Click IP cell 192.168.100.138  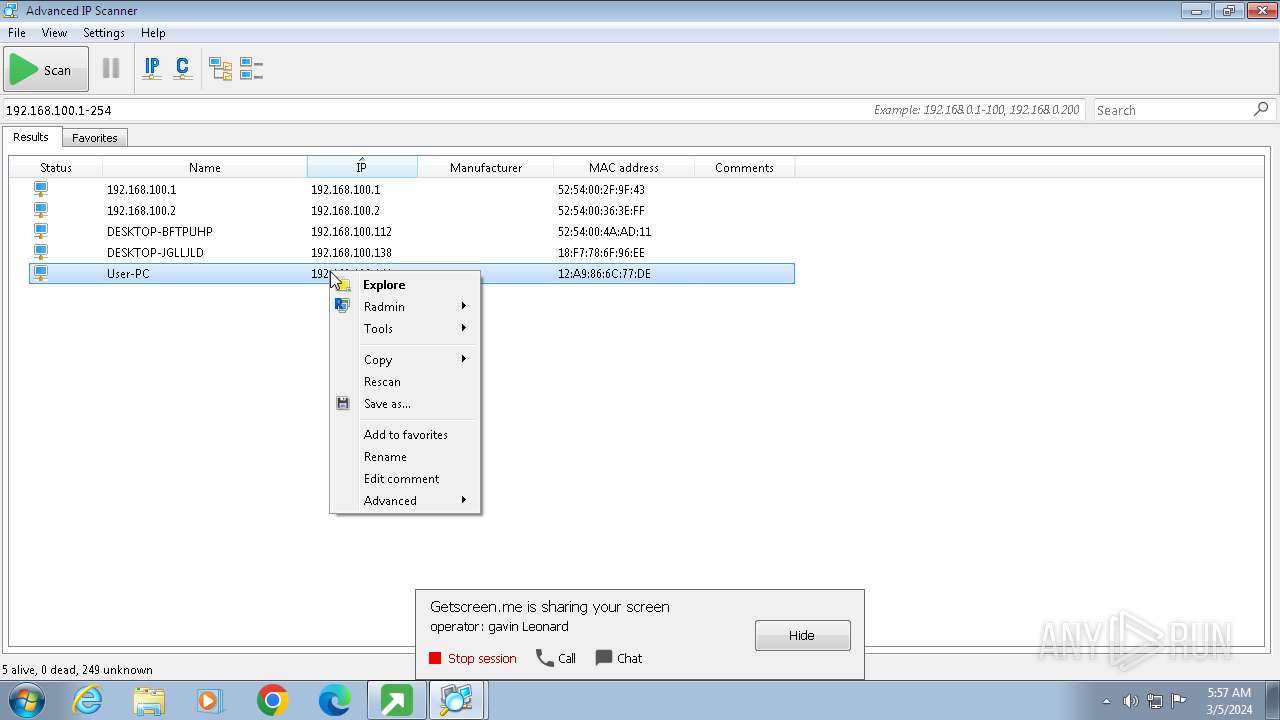pyautogui.click(x=351, y=253)
